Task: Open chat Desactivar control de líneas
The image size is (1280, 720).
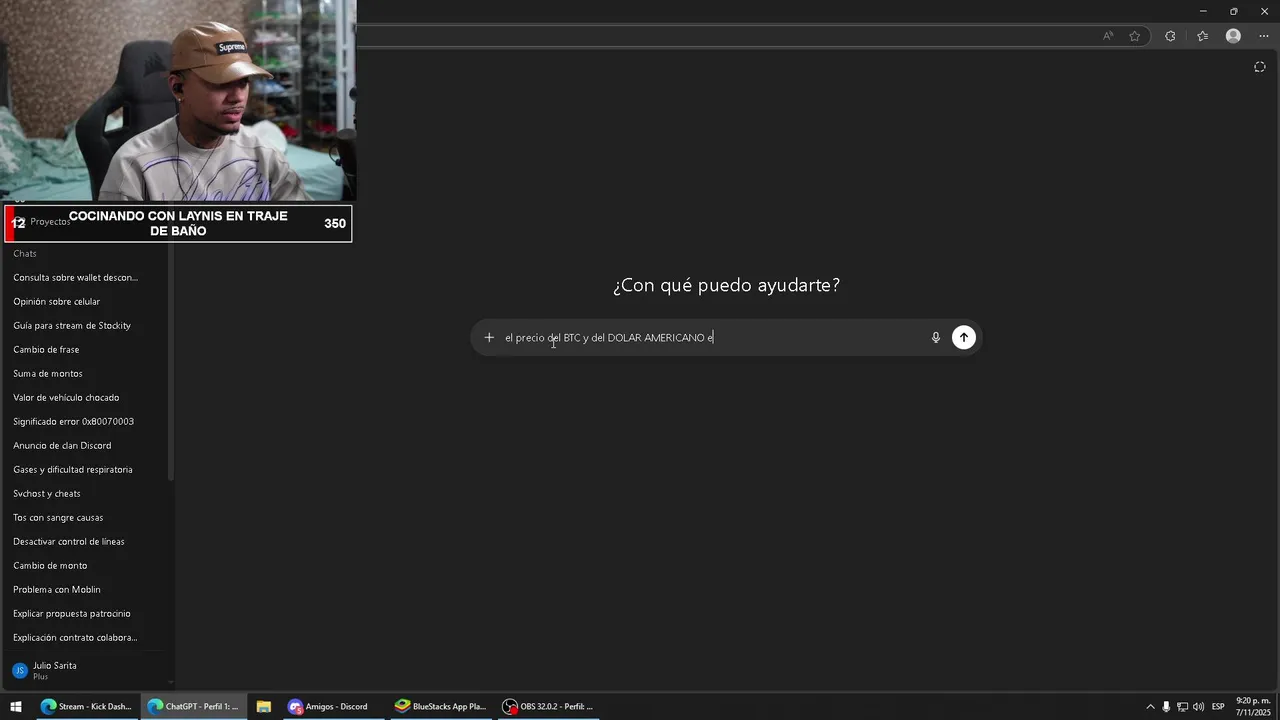Action: pyautogui.click(x=69, y=542)
